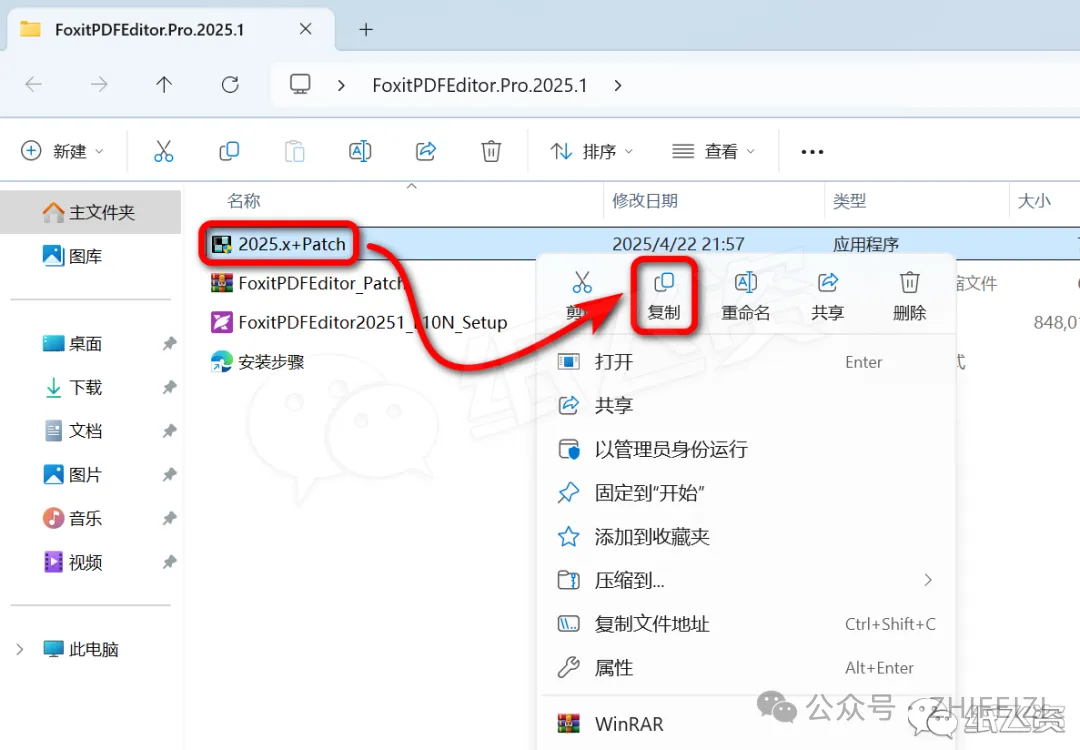This screenshot has height=750, width=1080.
Task: Click the Delete trash icon in toolbar
Action: (x=491, y=151)
